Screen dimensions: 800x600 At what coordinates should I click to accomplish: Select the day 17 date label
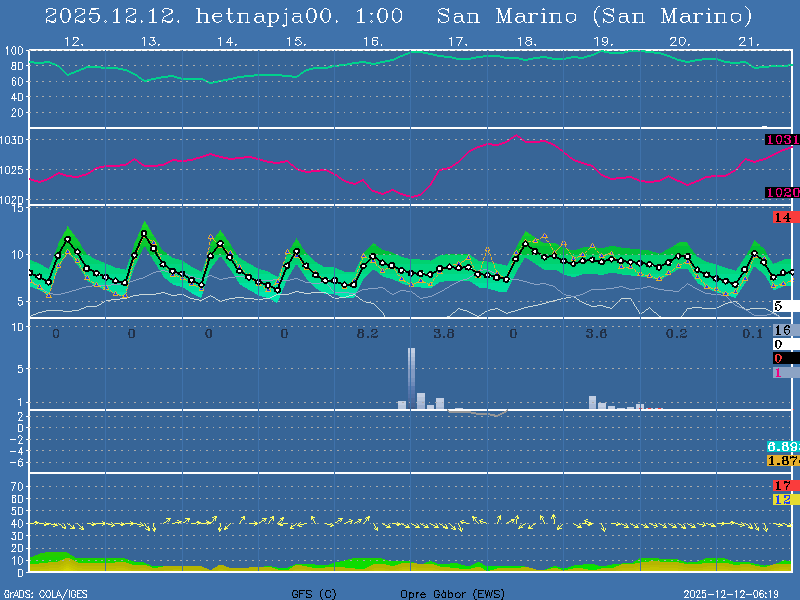(457, 42)
